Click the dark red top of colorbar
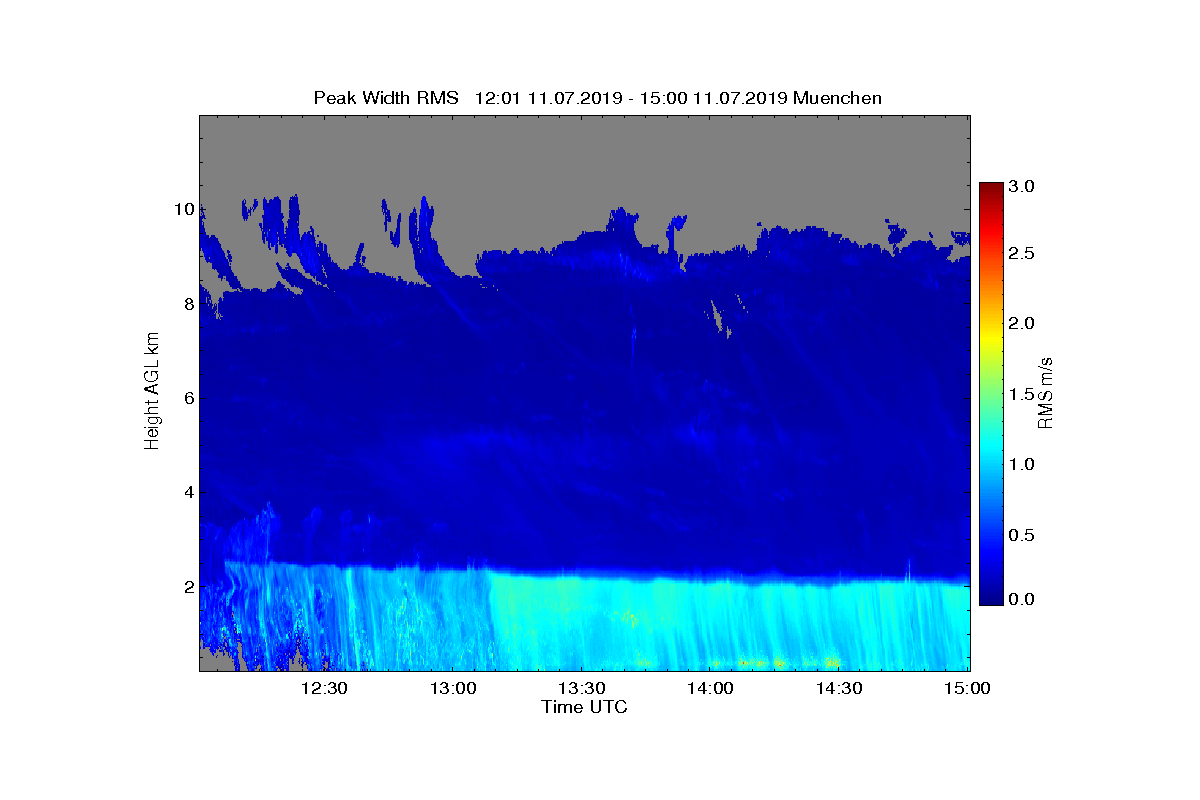The height and width of the screenshot is (800, 1200). pyautogui.click(x=991, y=188)
